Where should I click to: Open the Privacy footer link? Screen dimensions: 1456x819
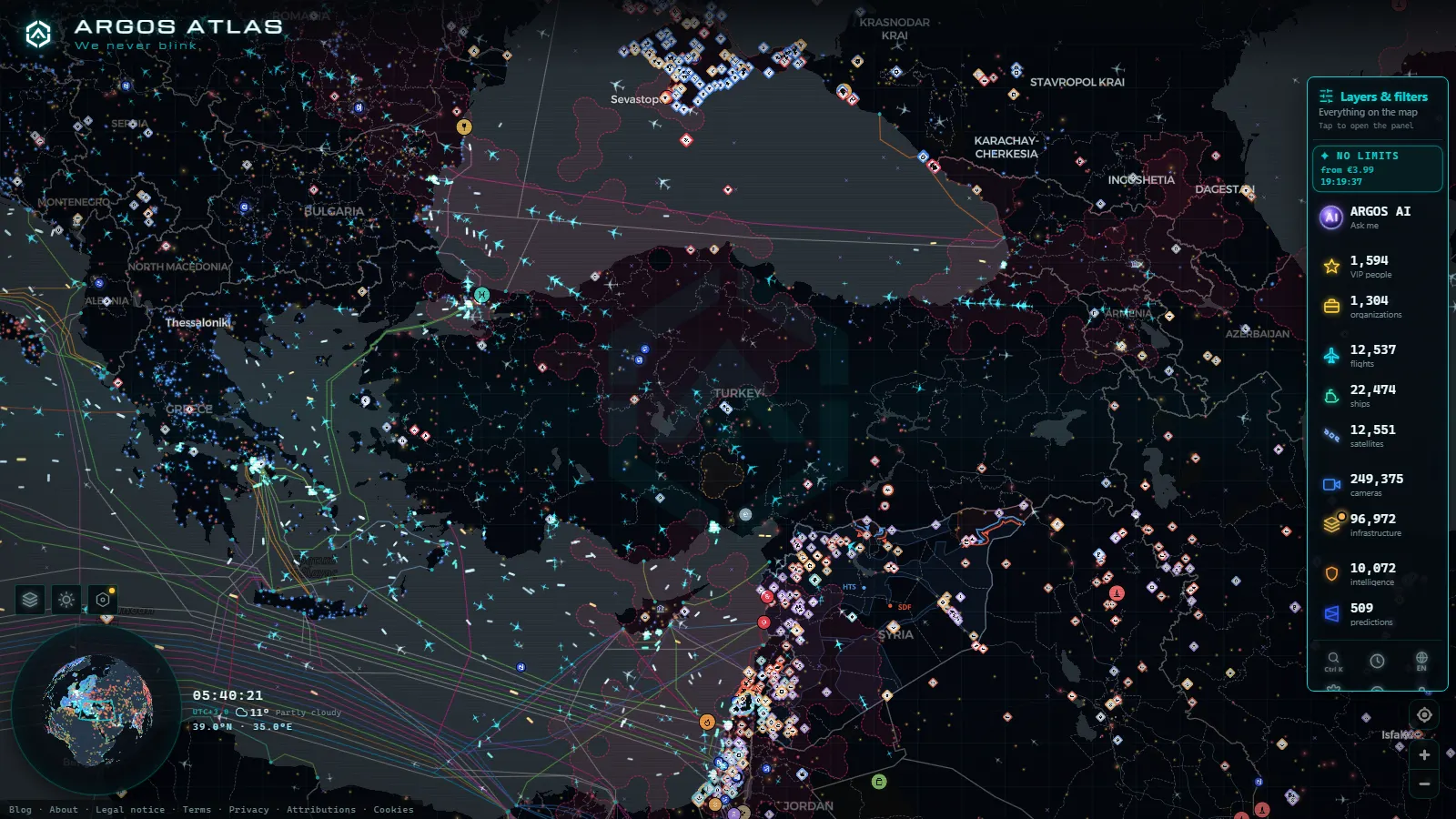[248, 810]
